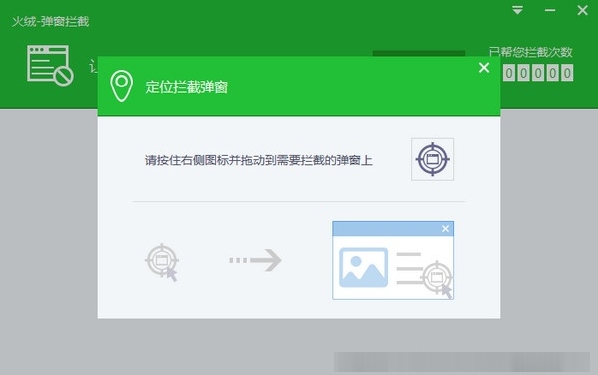Click the crosshair inside the sample popup
The height and width of the screenshot is (375, 598).
tap(437, 278)
